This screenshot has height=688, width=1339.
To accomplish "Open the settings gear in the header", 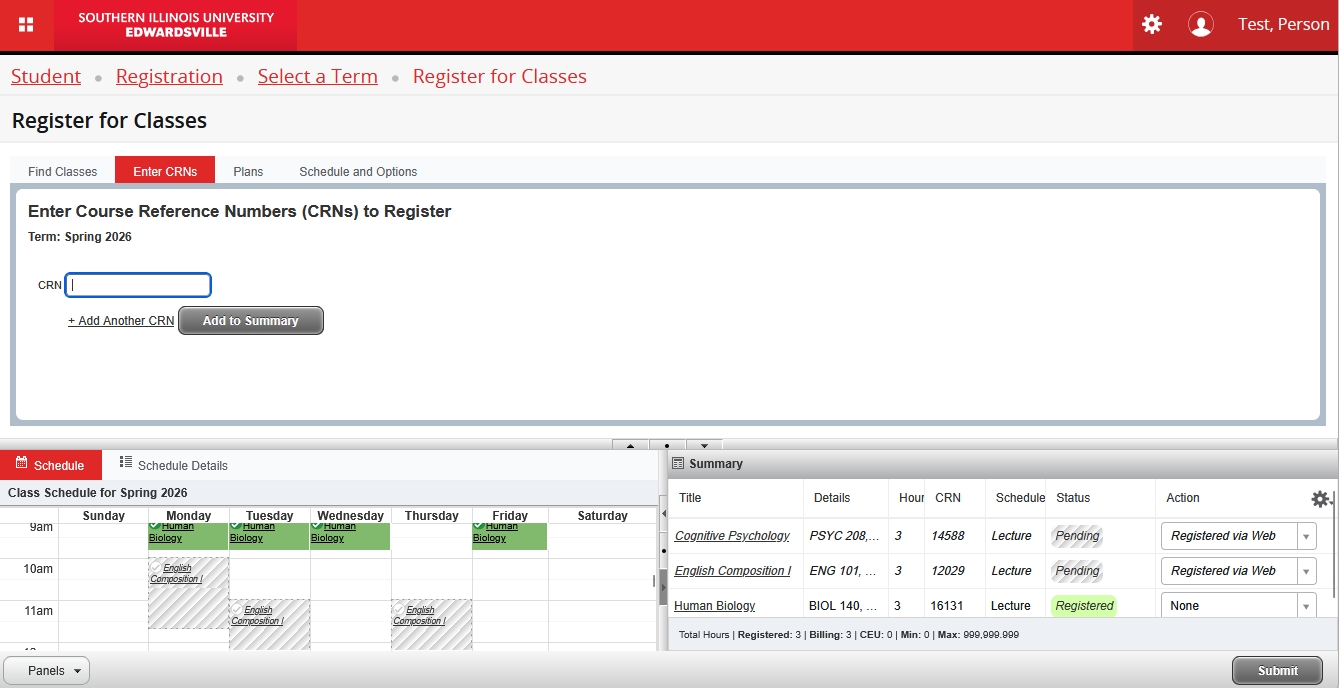I will pos(1152,24).
